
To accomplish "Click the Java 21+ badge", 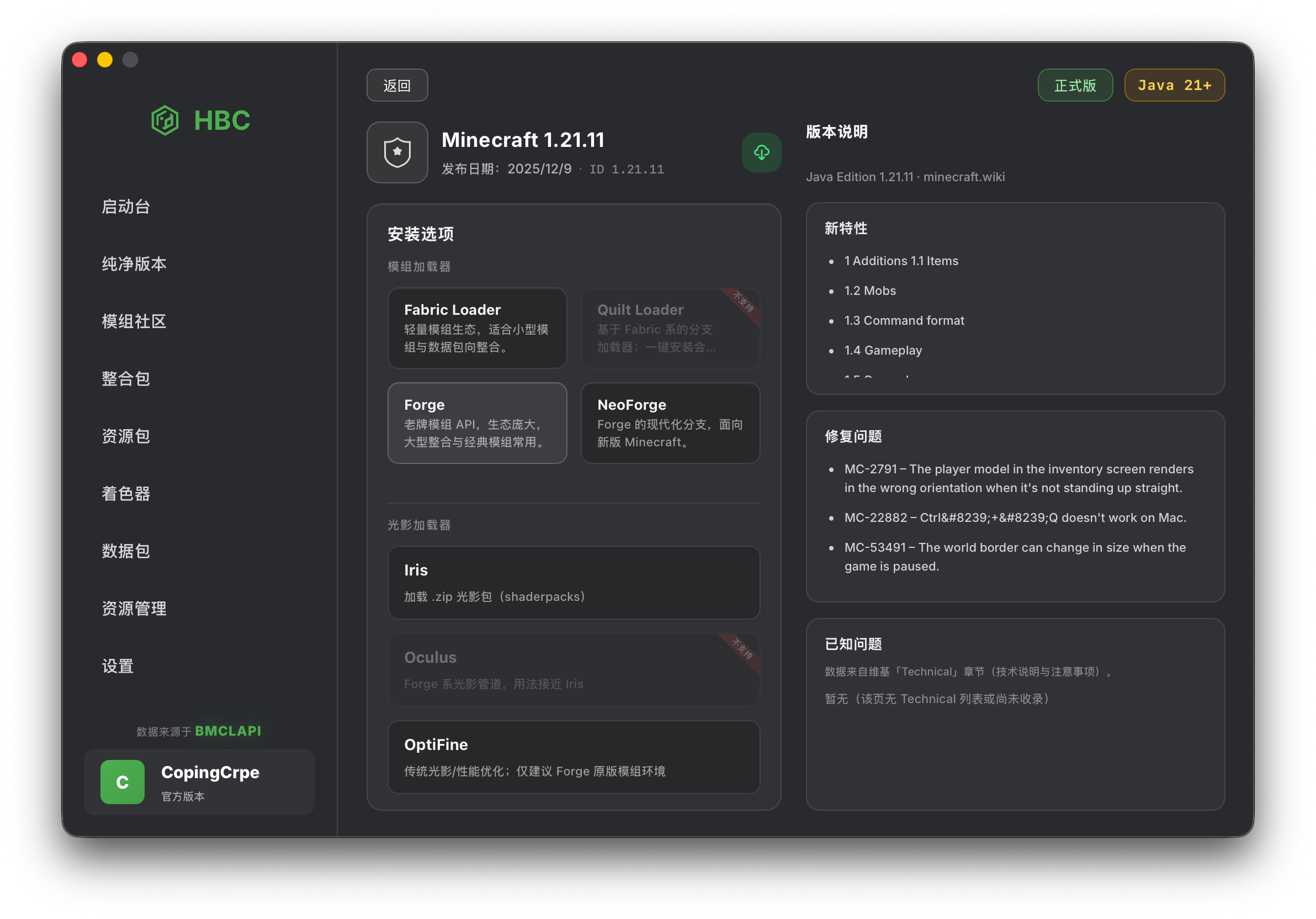I will [1174, 86].
